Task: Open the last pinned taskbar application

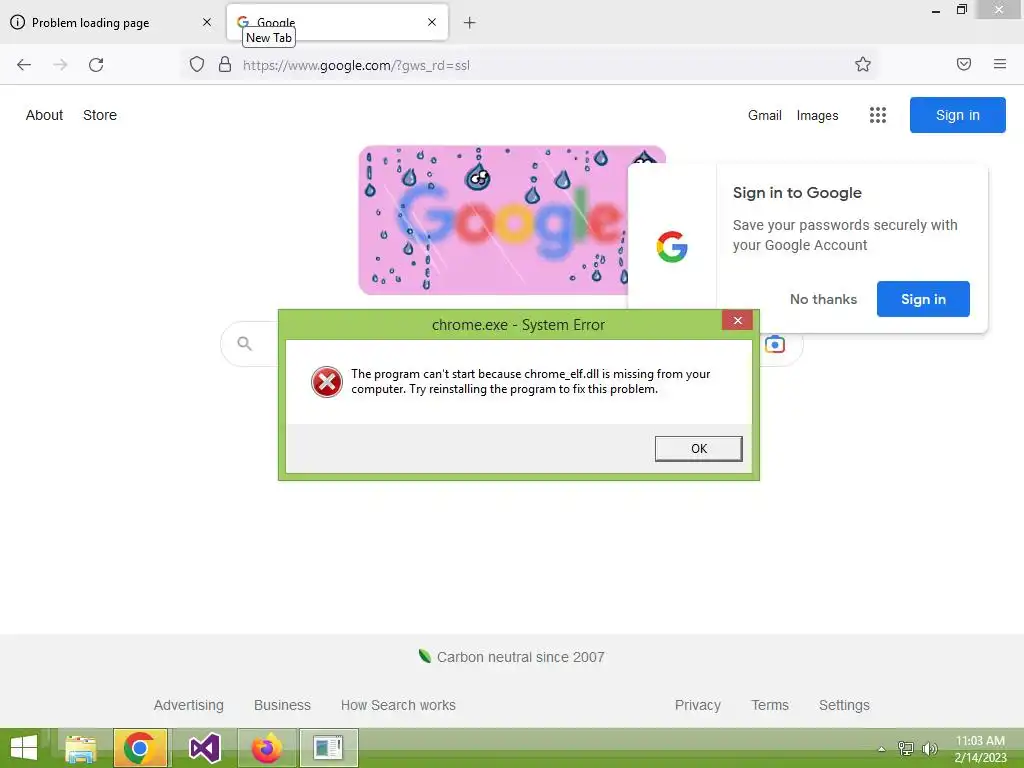Action: click(x=328, y=748)
